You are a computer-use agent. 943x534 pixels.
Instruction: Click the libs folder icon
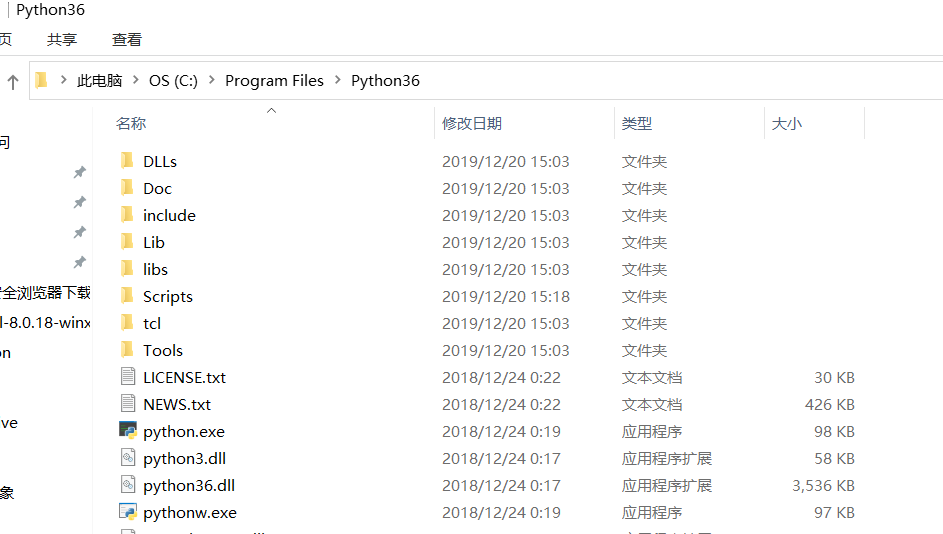pos(127,269)
